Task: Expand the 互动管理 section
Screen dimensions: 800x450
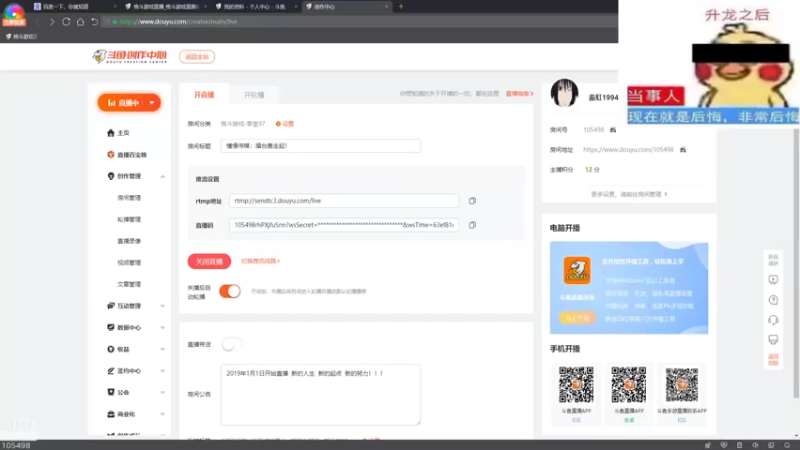Action: coord(163,306)
